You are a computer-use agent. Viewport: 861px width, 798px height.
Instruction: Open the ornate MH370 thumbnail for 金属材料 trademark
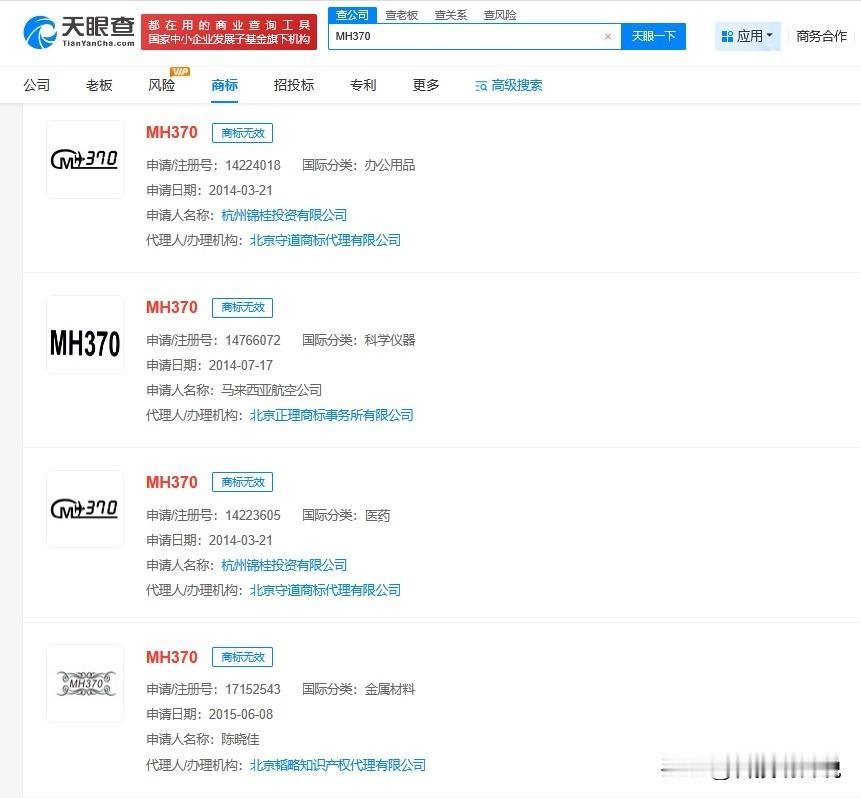click(x=85, y=684)
